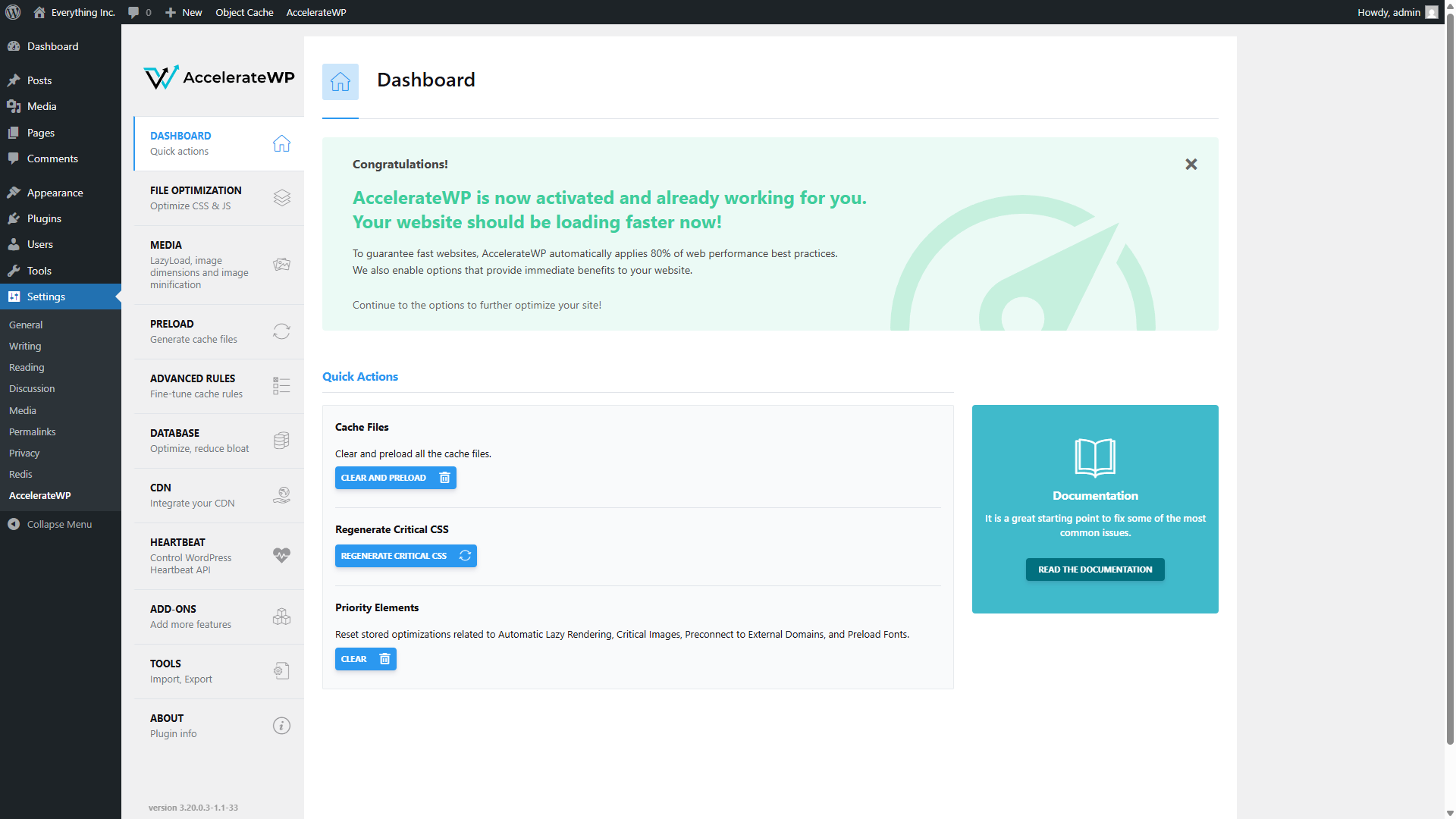Open AccelerateWP link in Settings submenu
This screenshot has width=1456, height=819.
click(40, 495)
